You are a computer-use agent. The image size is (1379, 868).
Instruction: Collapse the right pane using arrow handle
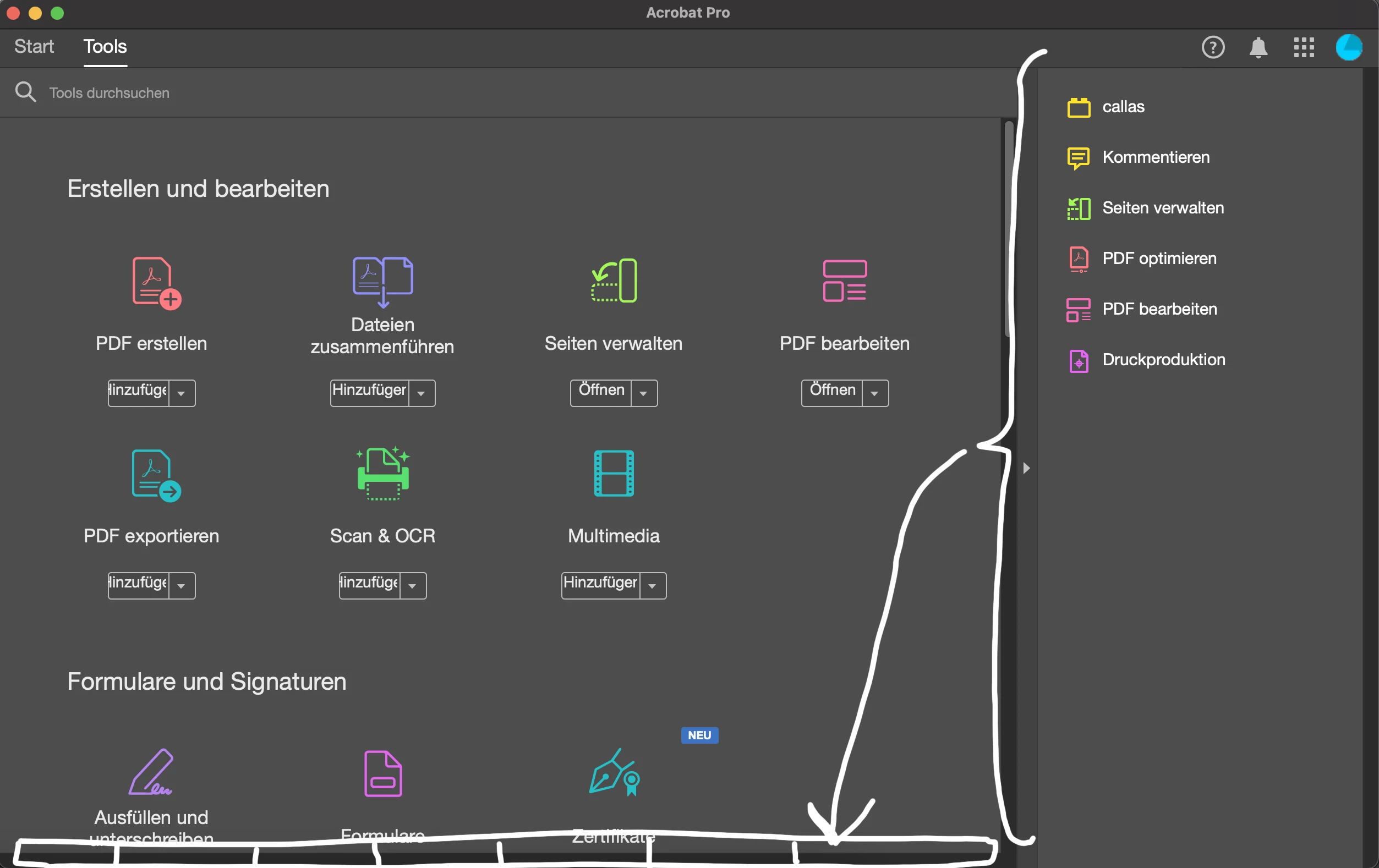tap(1026, 468)
